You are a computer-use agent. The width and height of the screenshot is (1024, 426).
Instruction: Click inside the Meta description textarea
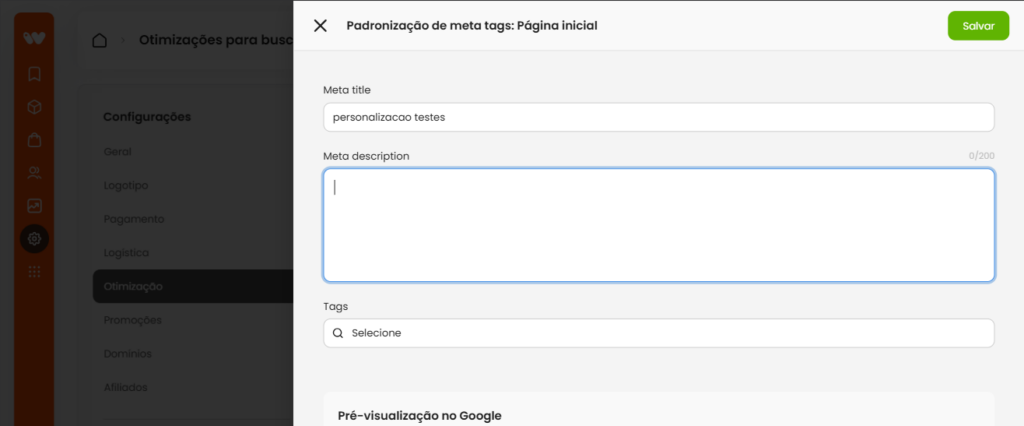tap(659, 225)
